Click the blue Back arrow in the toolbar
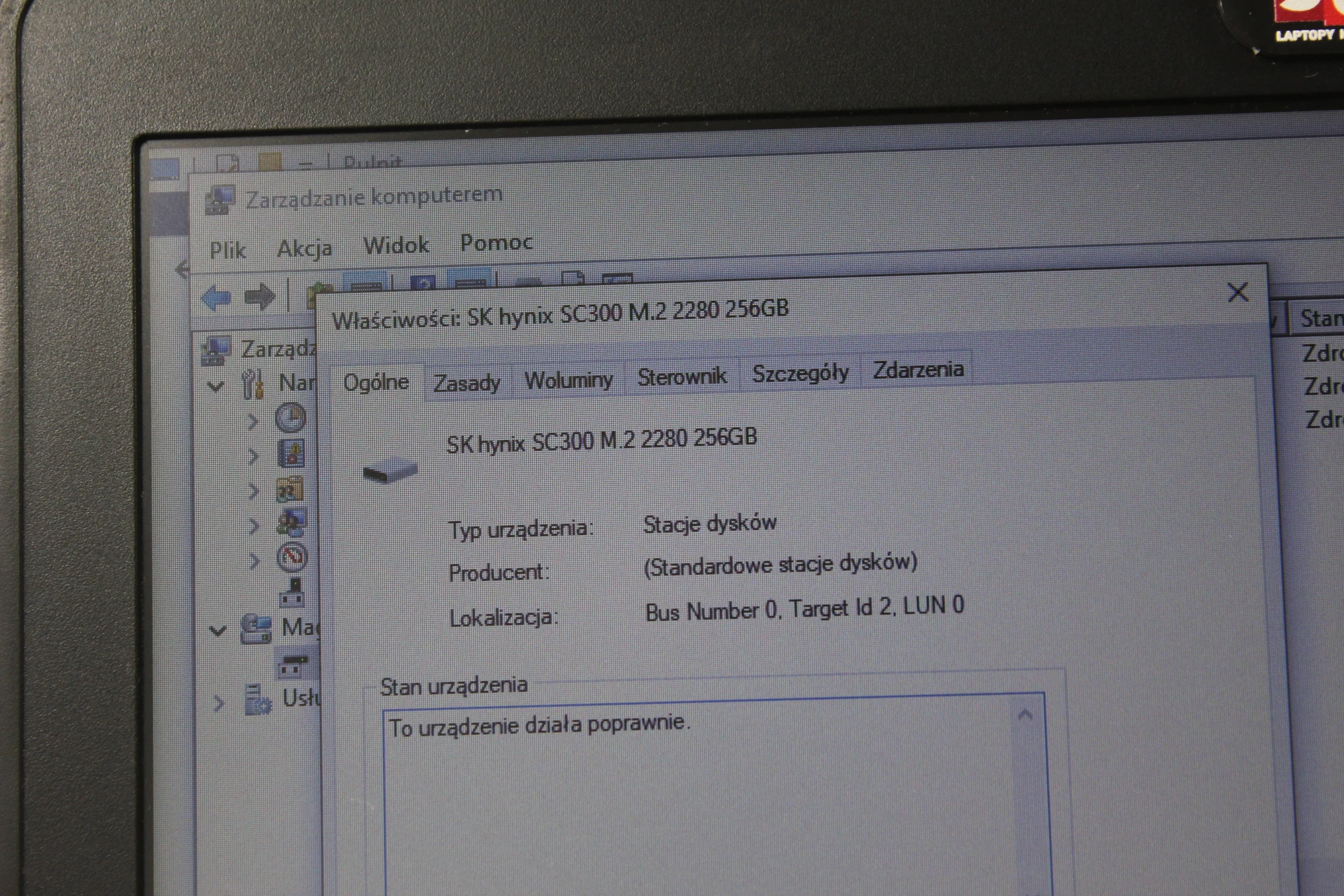The width and height of the screenshot is (1344, 896). tap(217, 298)
